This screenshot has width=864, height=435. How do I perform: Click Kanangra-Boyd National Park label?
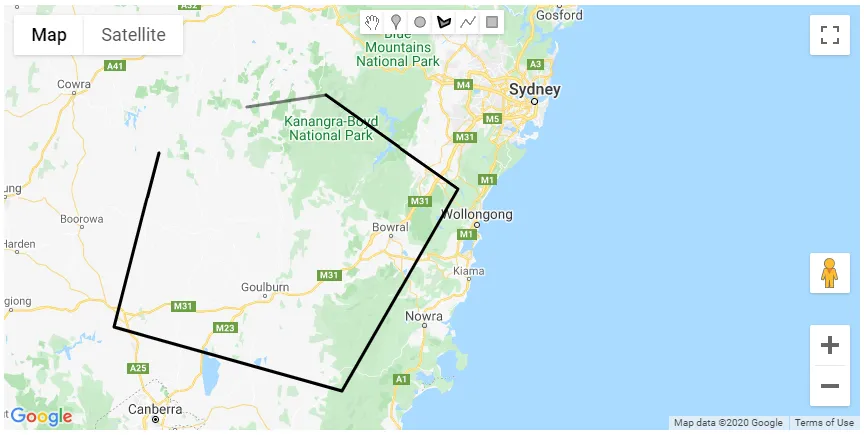coord(331,128)
